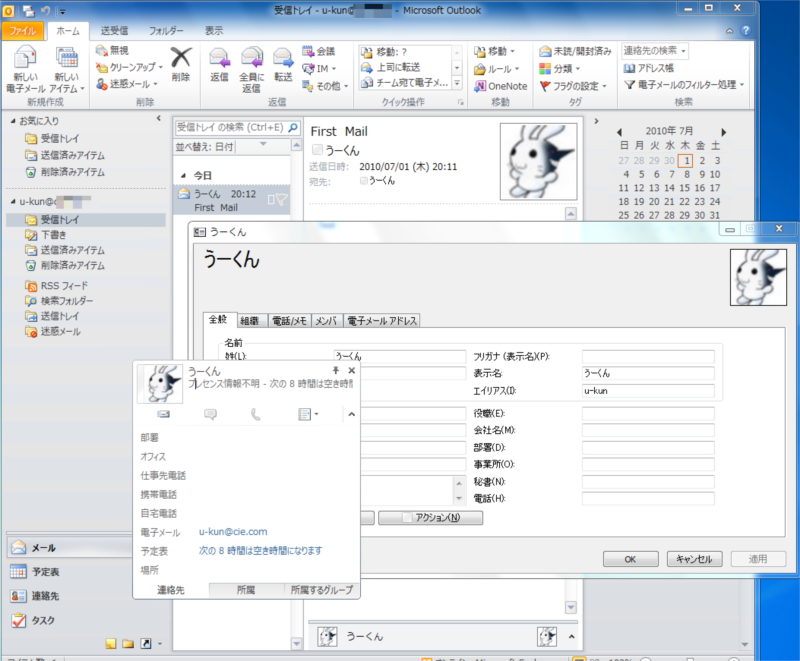Viewport: 800px width, 661px height.
Task: Collapse the u-kun account folder tree
Action: point(13,201)
